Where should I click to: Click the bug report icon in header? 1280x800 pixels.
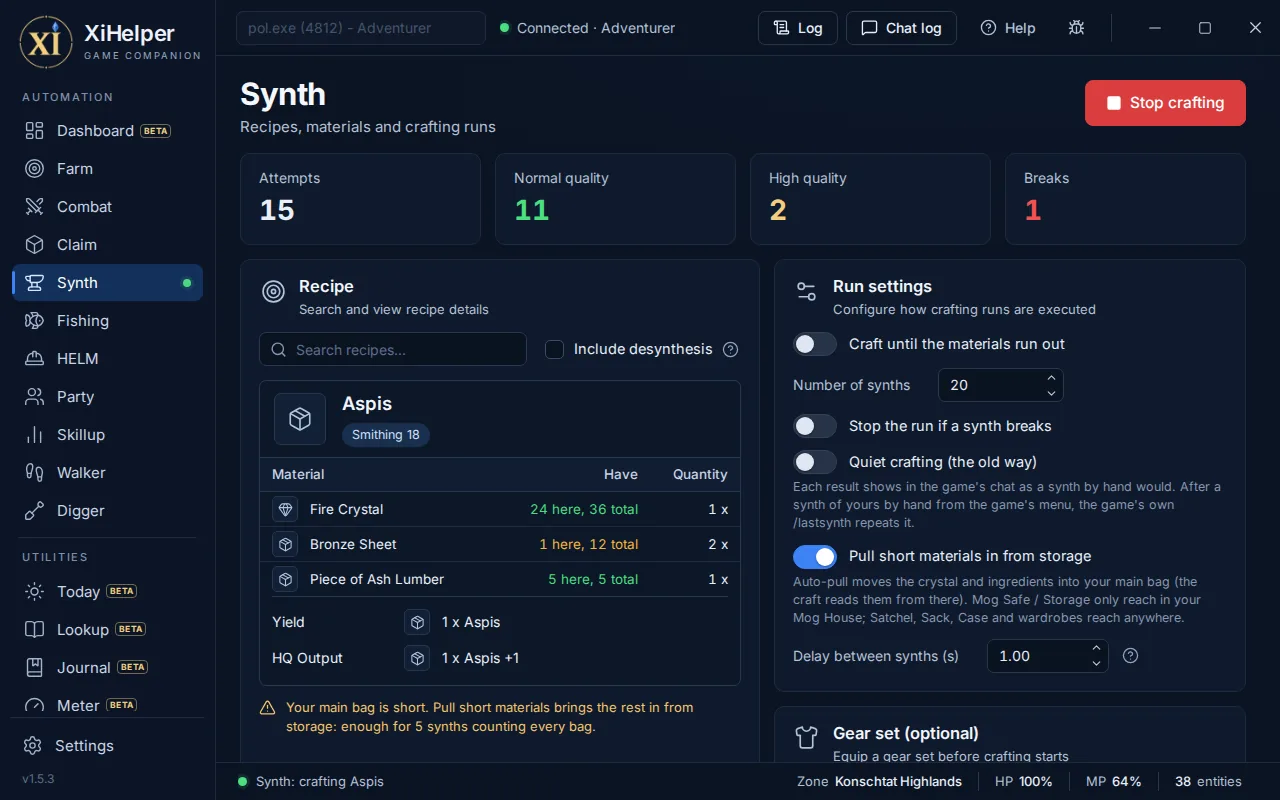coord(1076,28)
